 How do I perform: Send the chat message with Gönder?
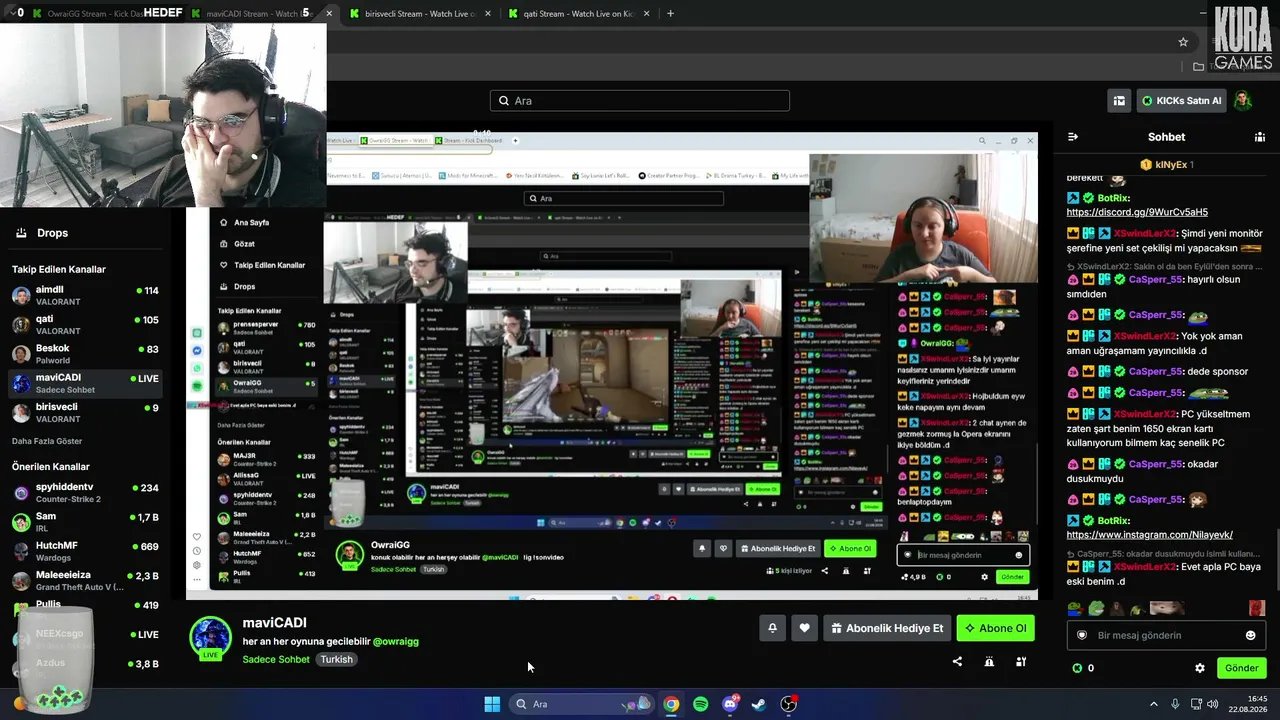[x=1241, y=668]
